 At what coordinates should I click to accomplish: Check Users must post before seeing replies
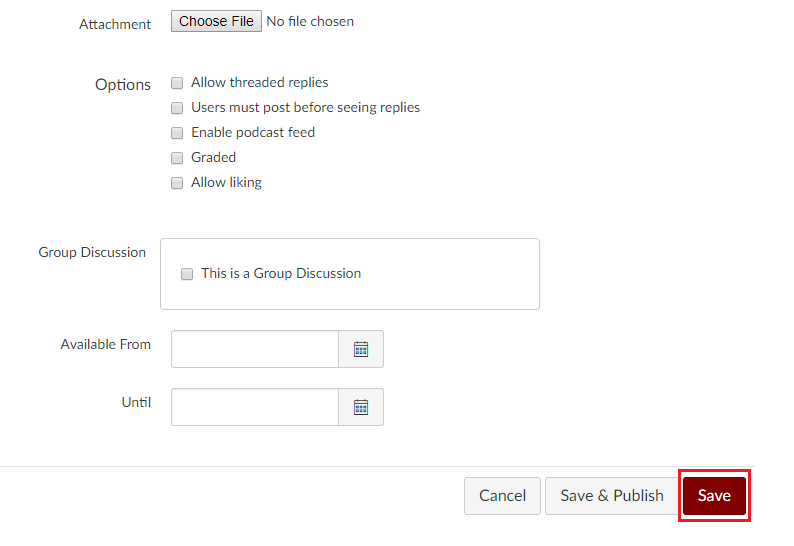177,108
